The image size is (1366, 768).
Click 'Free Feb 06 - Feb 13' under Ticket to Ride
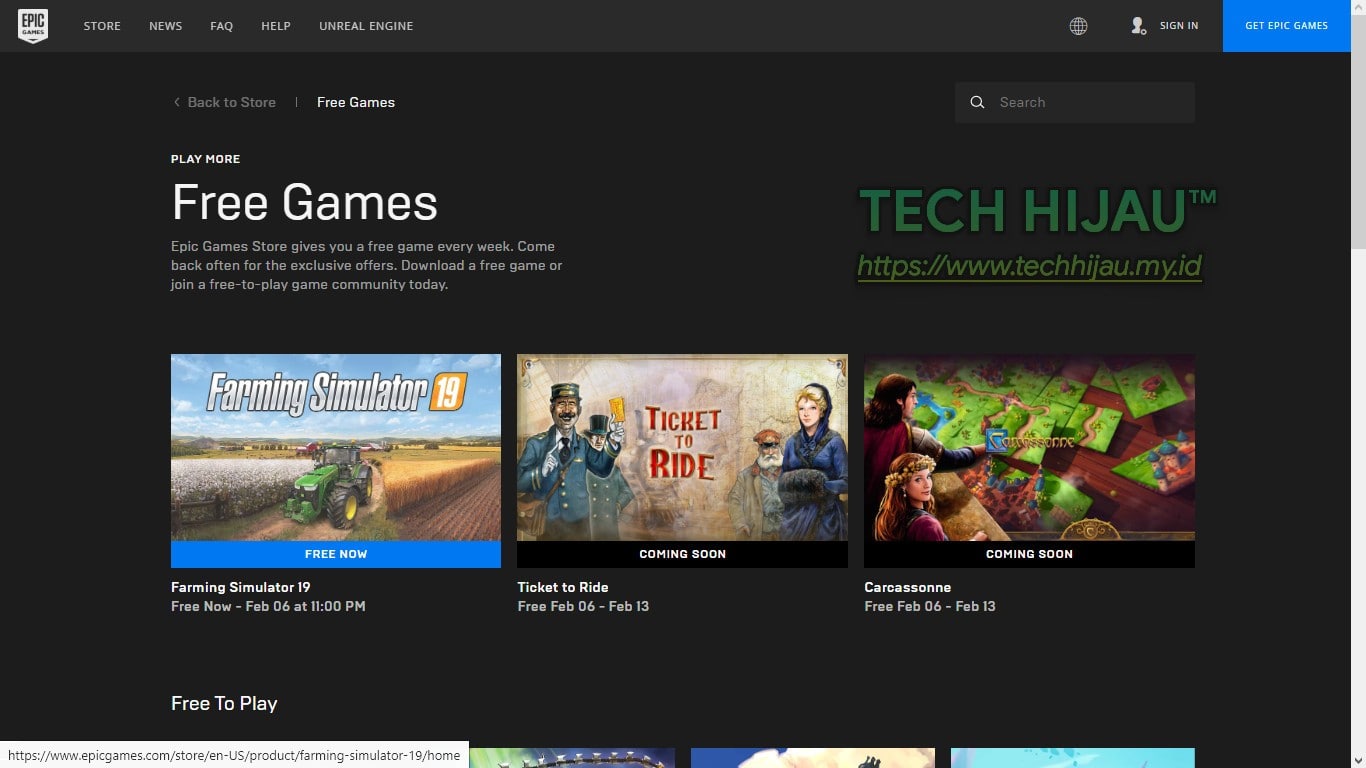coord(584,606)
